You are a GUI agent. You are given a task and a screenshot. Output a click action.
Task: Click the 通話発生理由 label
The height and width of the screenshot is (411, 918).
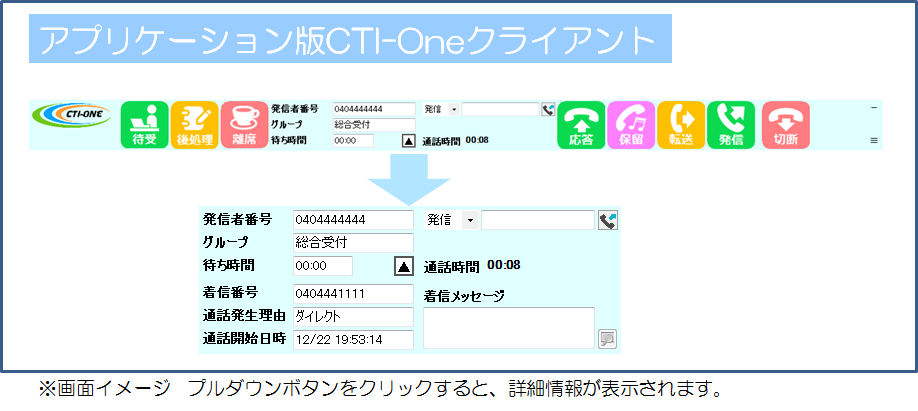(x=244, y=316)
